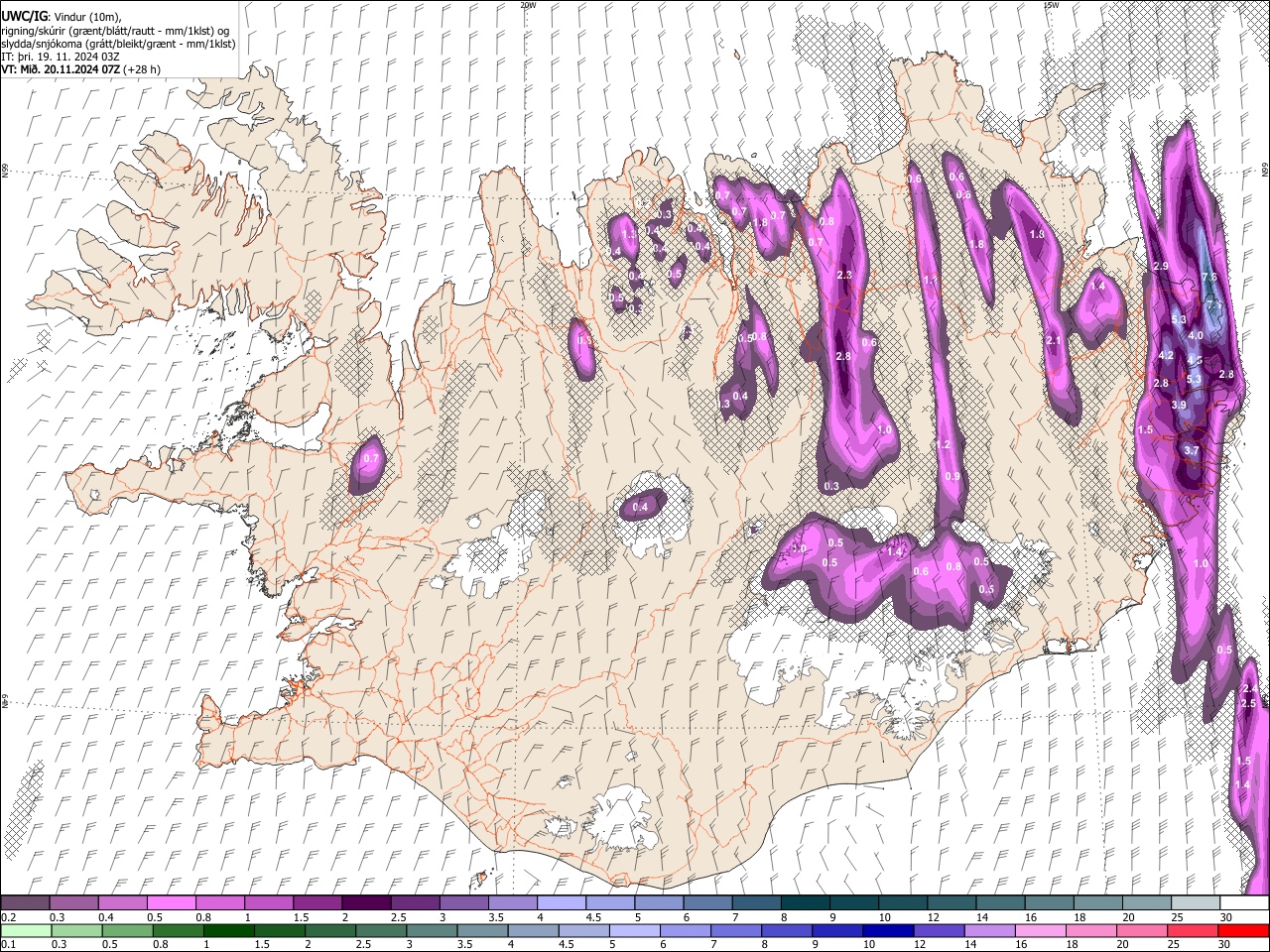Click the "slydda/snjókoma (grátt/bleikt/grænt - mm/1klst)" line
The width and height of the screenshot is (1270, 952).
tap(118, 44)
